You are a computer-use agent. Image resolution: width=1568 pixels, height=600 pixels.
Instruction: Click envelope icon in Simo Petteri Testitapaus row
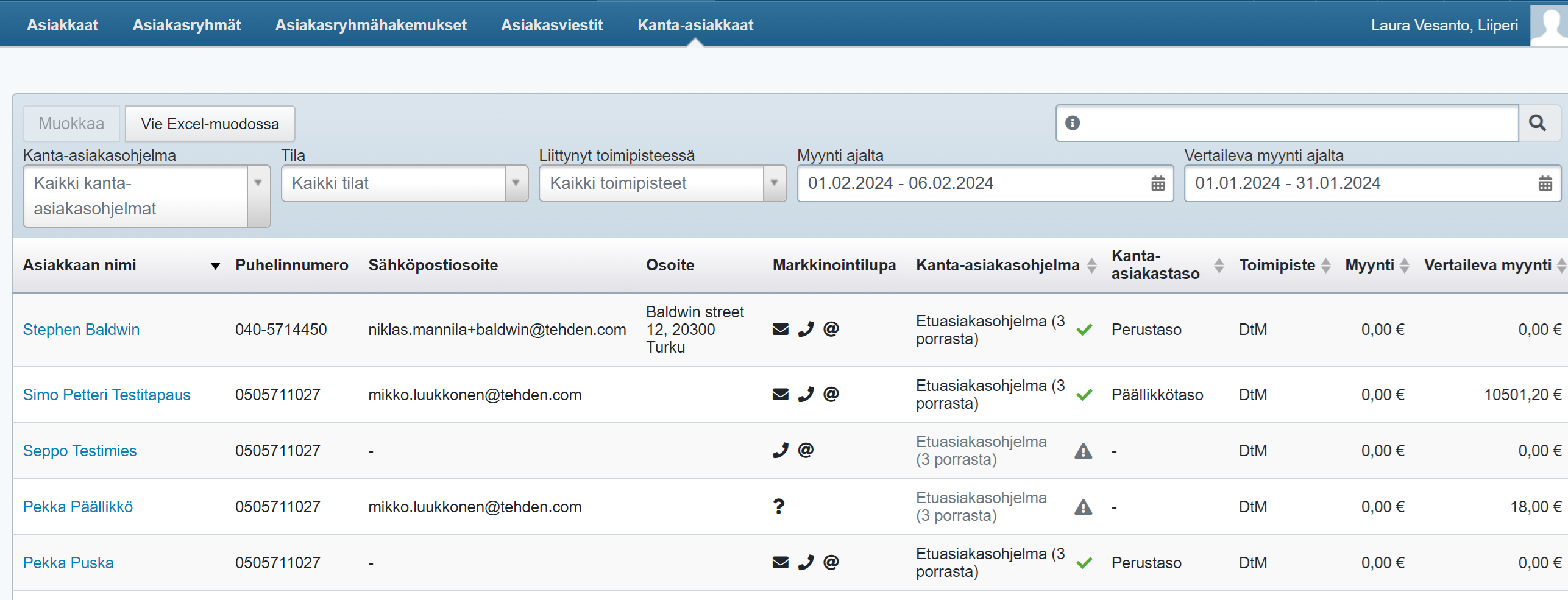tap(780, 395)
